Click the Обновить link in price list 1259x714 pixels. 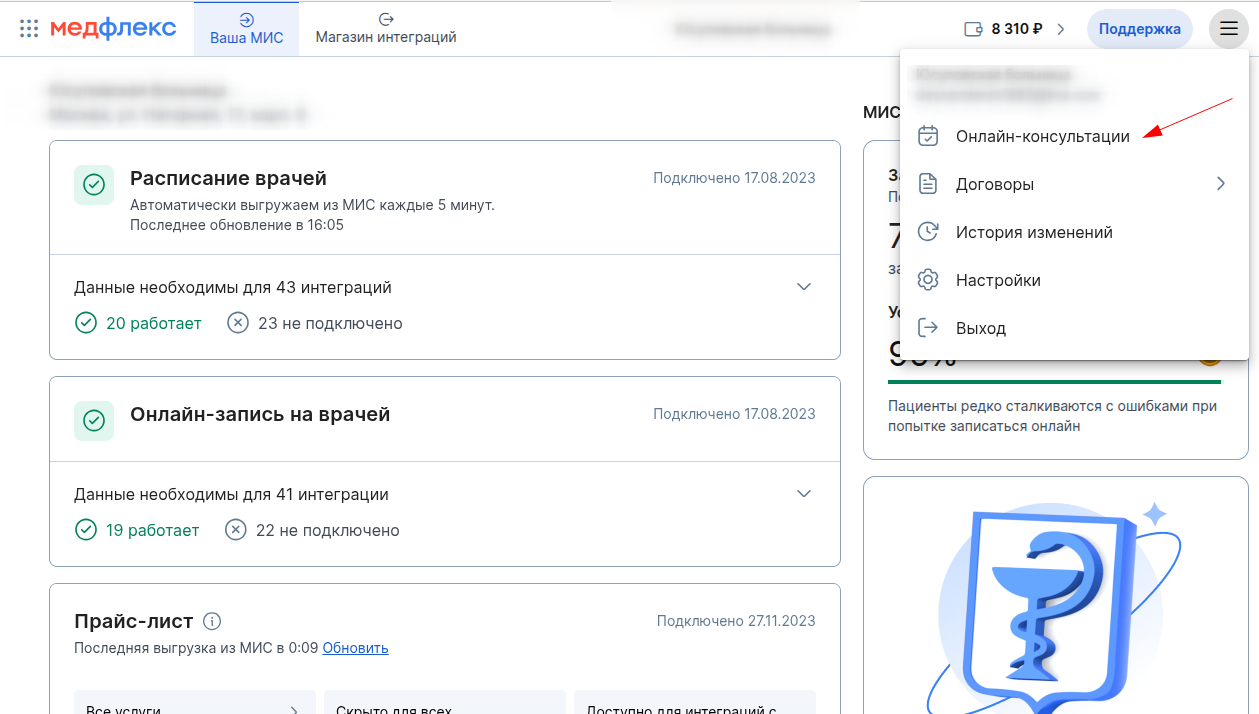(355, 648)
